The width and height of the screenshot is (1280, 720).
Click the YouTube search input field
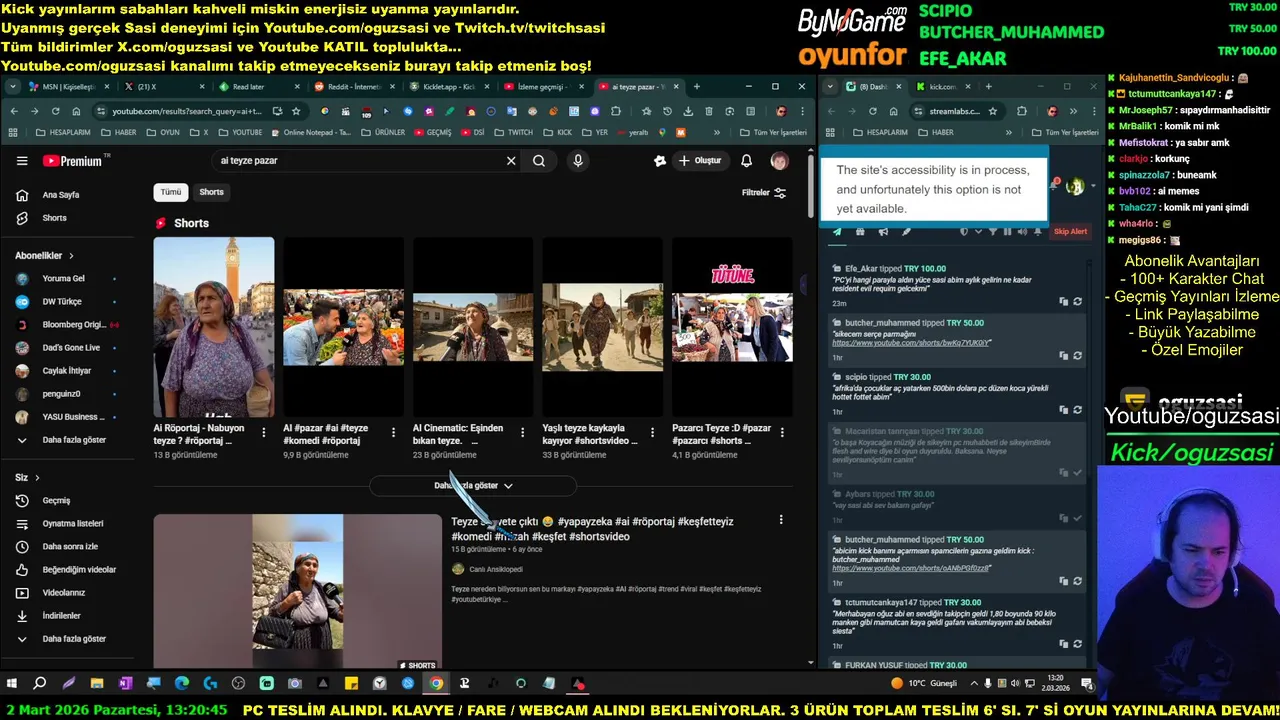pyautogui.click(x=358, y=161)
